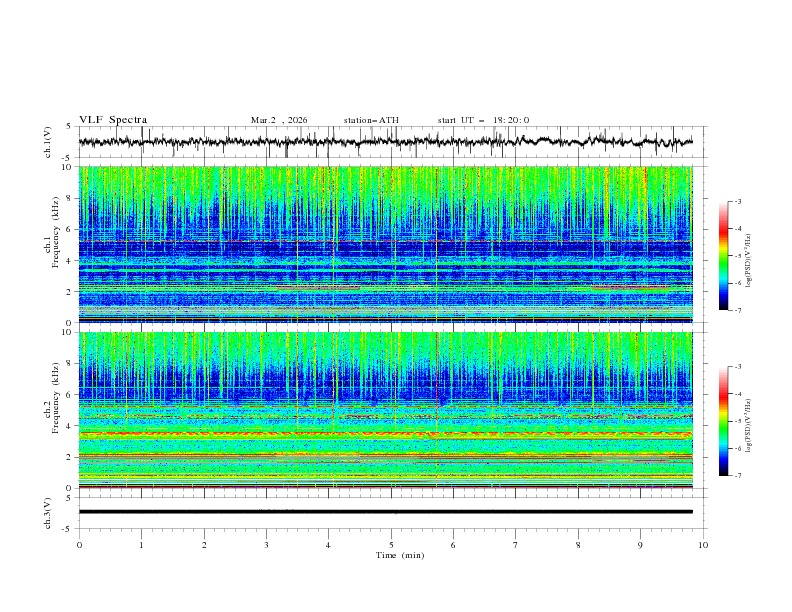Click the "ch.2 Frequency (kHz)" axis label
Viewport: 792px width, 612px height.
click(52, 398)
